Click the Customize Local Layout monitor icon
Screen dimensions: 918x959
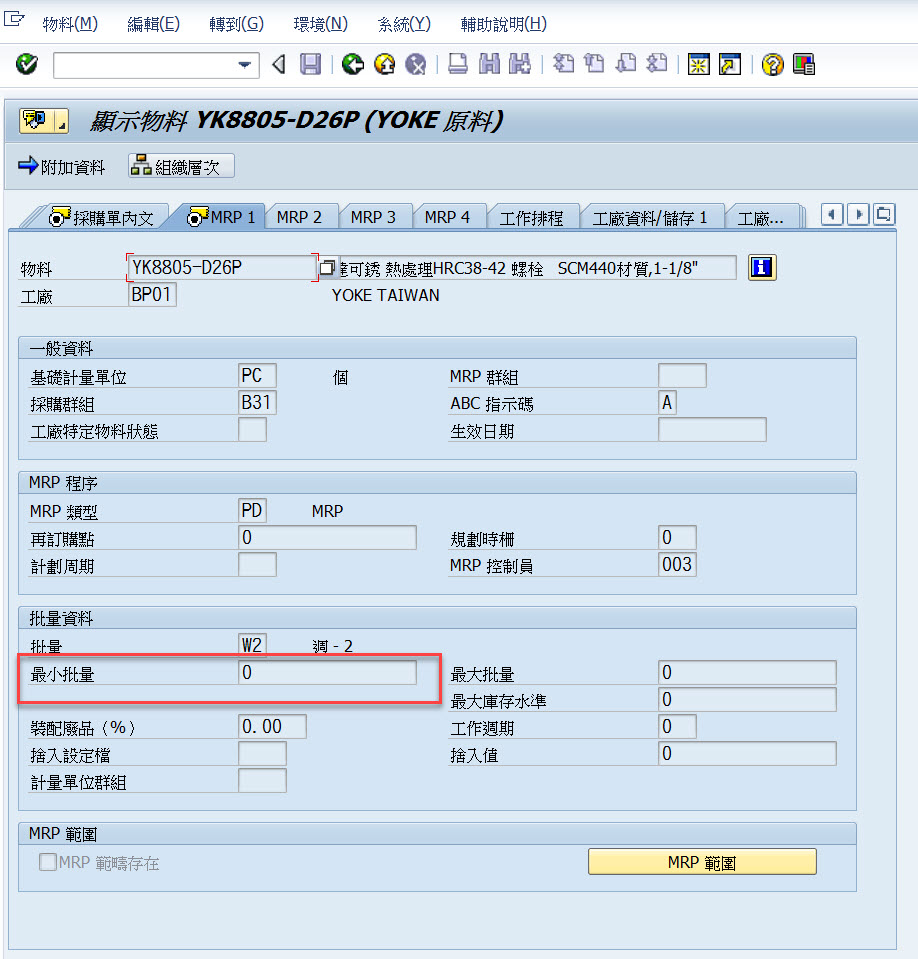(803, 65)
